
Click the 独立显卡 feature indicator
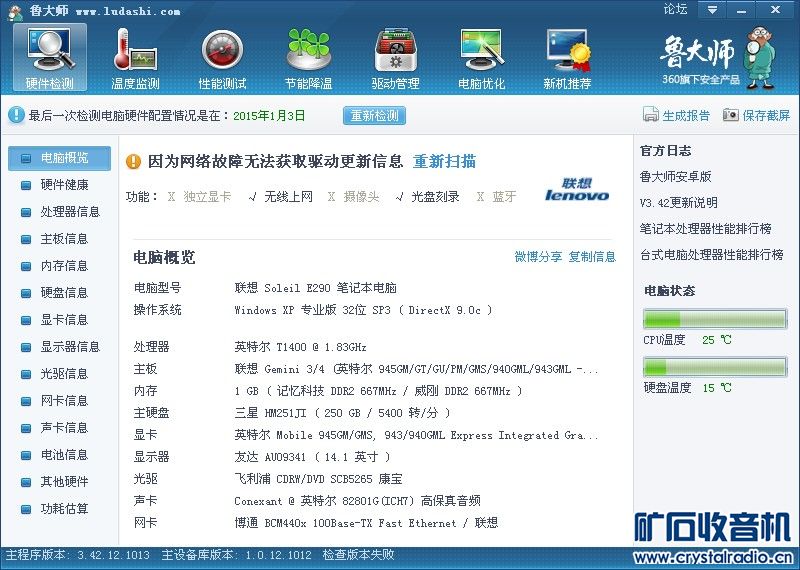pyautogui.click(x=199, y=197)
